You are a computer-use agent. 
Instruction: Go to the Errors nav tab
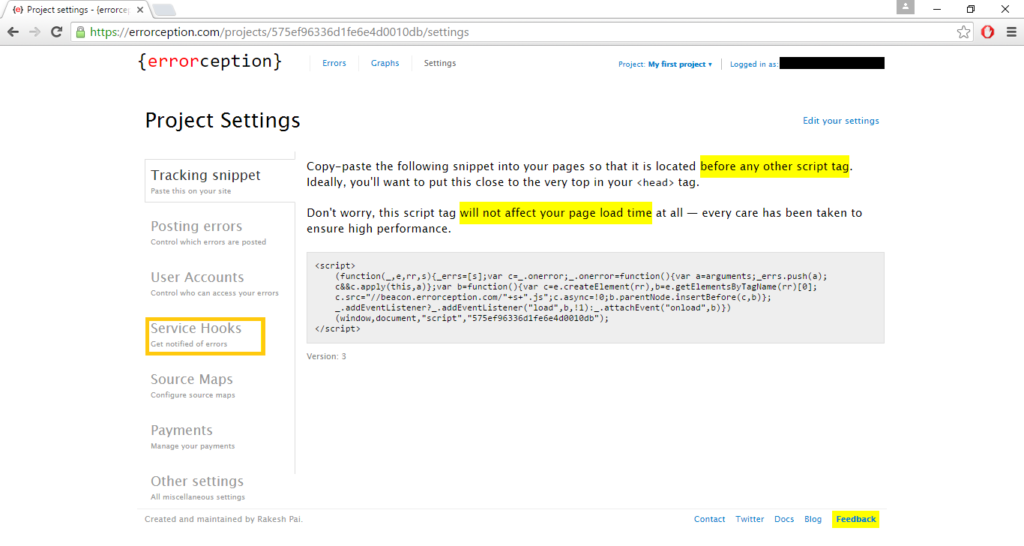(x=334, y=63)
